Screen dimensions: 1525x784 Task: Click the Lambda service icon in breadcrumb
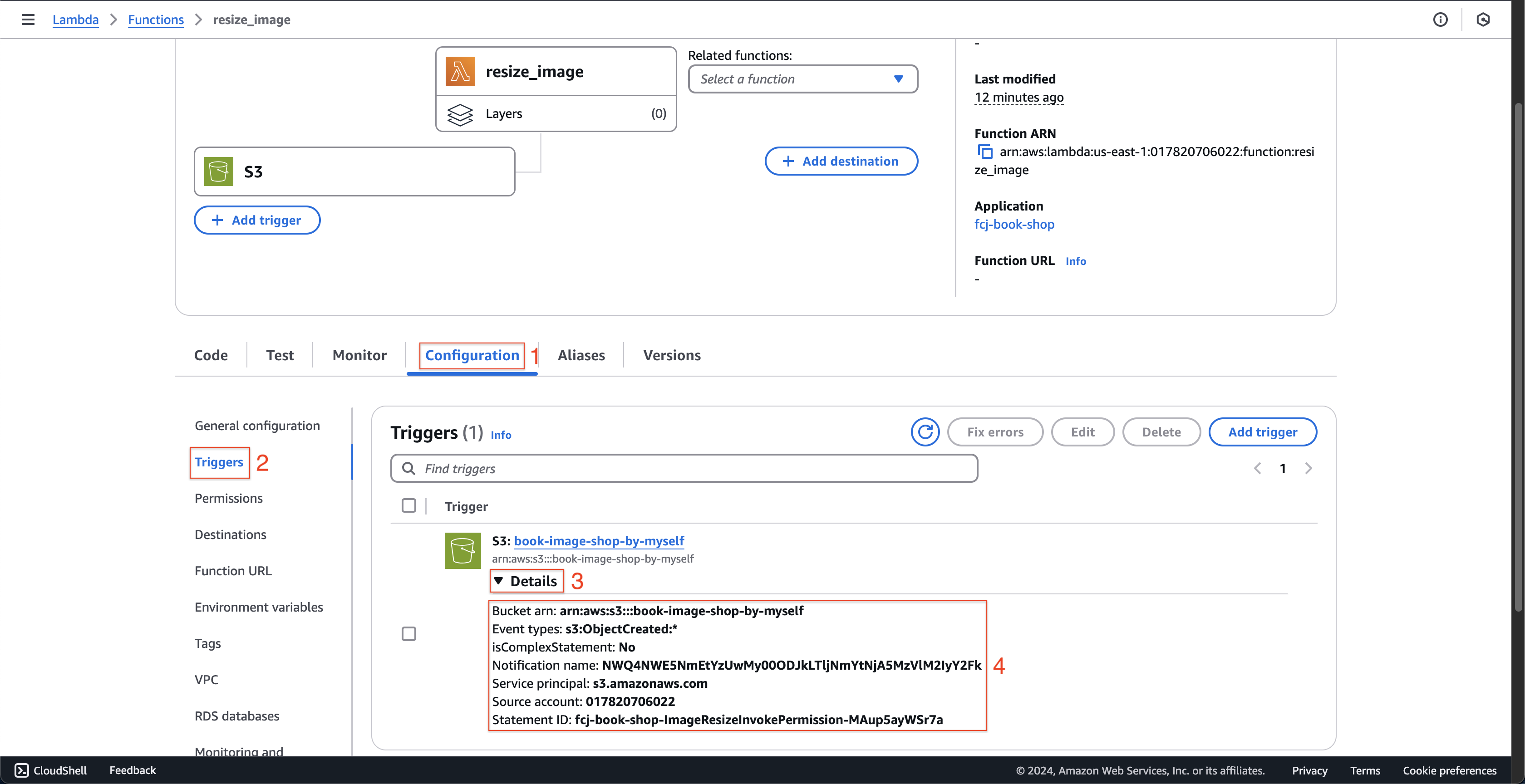point(76,19)
